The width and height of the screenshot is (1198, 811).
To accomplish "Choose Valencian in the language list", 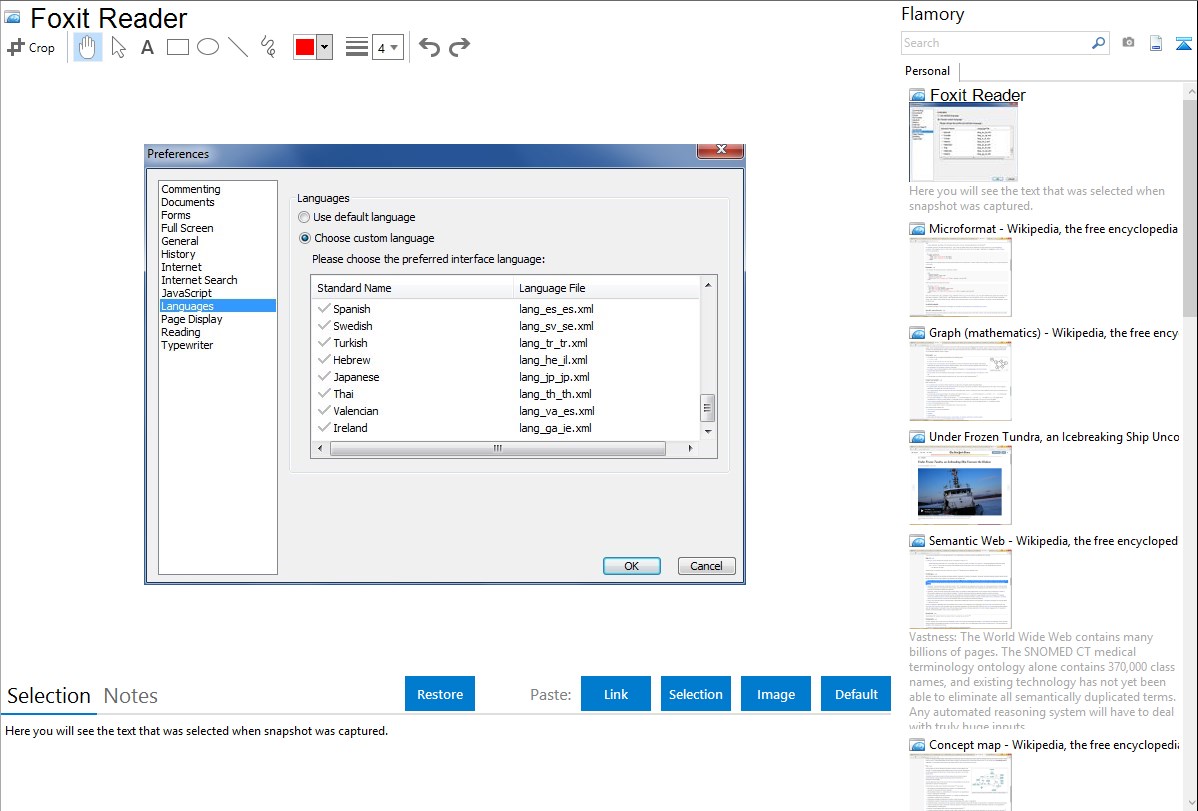I will point(355,411).
